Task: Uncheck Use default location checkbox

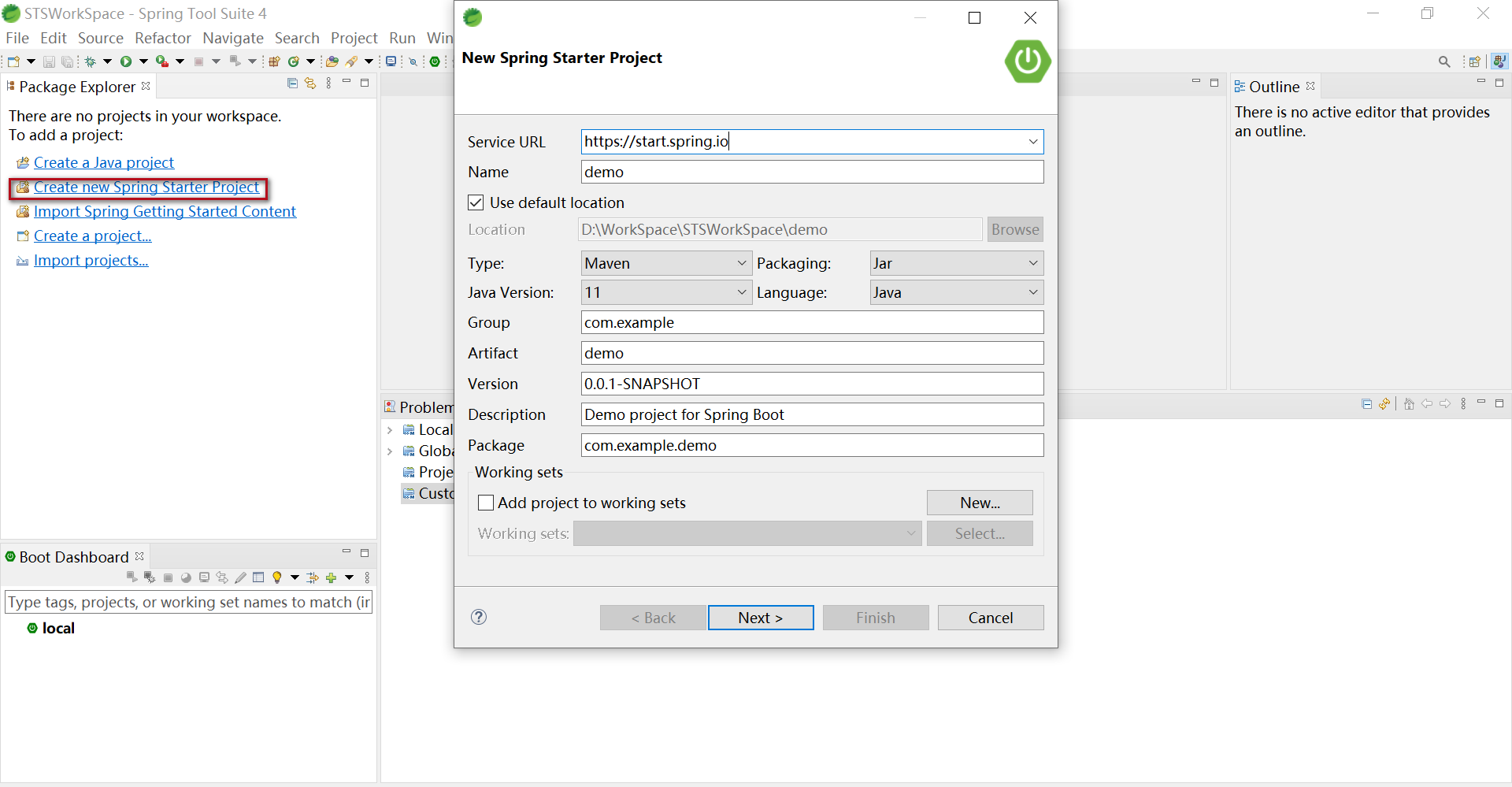Action: click(476, 202)
